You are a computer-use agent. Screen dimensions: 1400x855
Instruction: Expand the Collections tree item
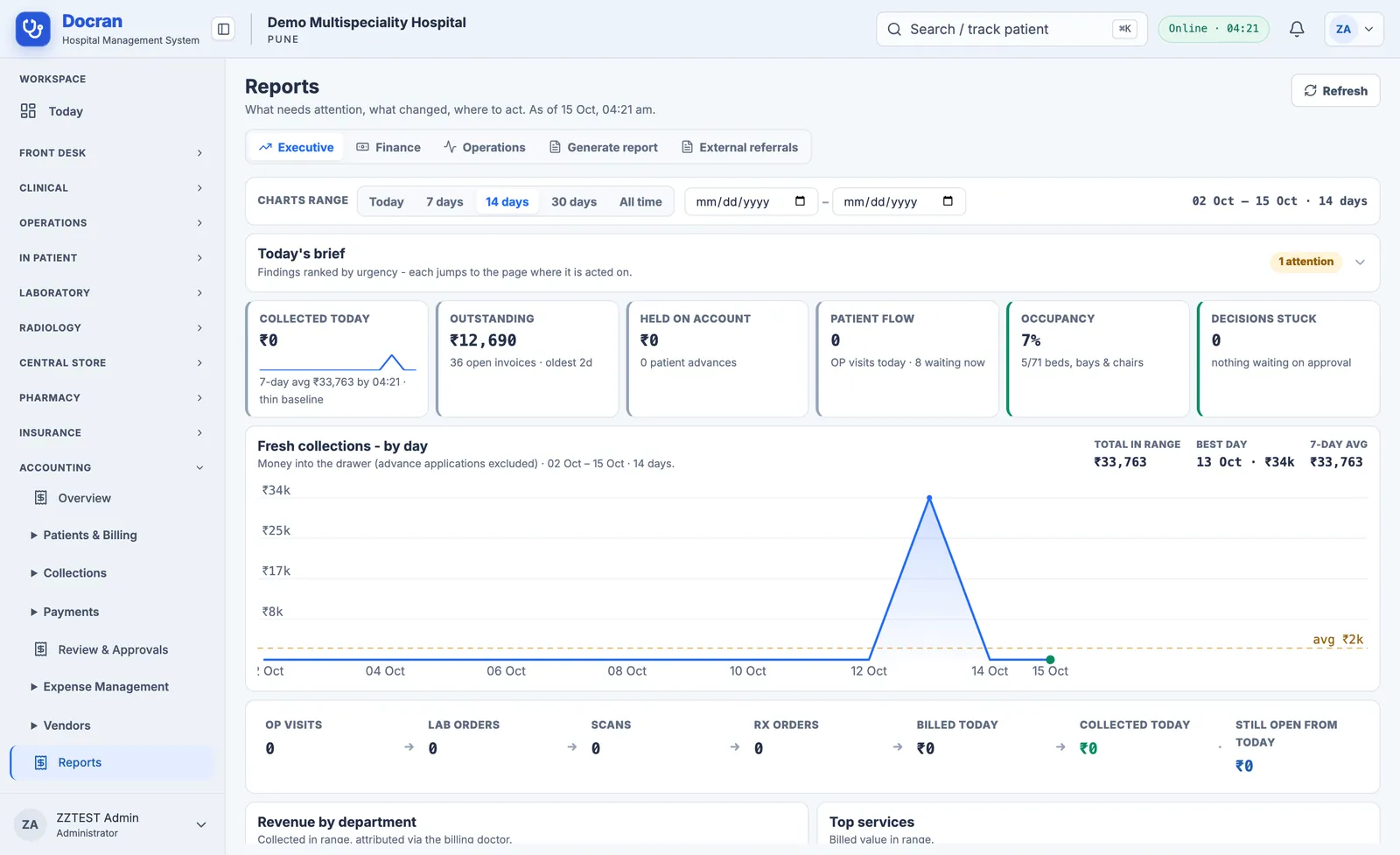click(x=34, y=573)
